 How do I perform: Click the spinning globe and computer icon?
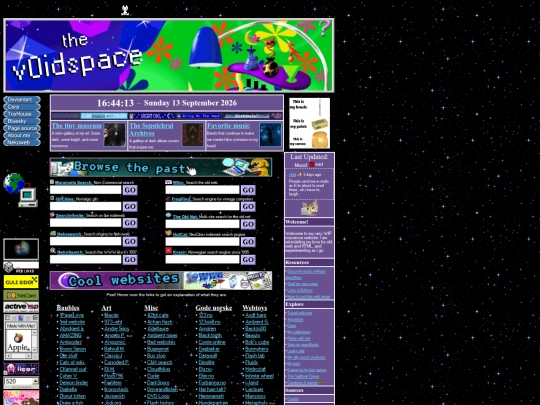pyautogui.click(x=21, y=190)
